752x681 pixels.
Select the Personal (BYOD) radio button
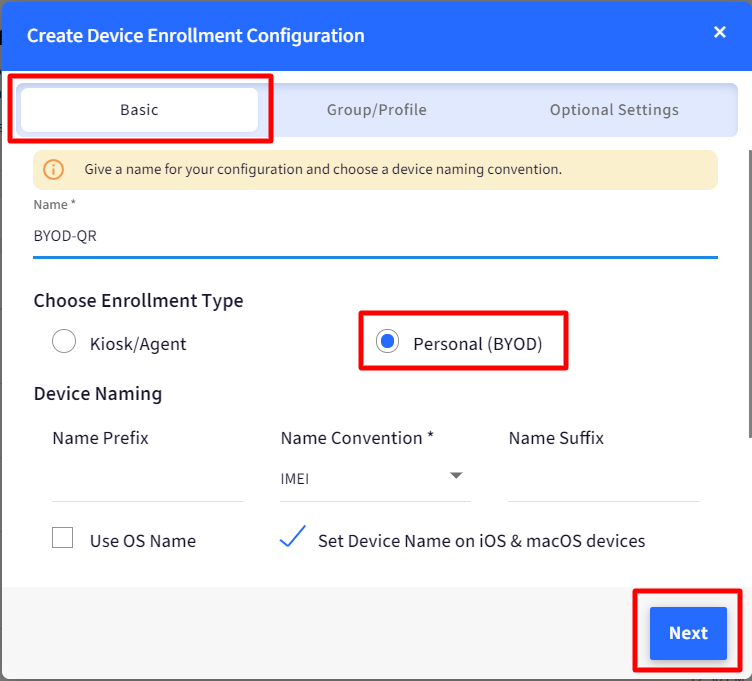pyautogui.click(x=387, y=341)
